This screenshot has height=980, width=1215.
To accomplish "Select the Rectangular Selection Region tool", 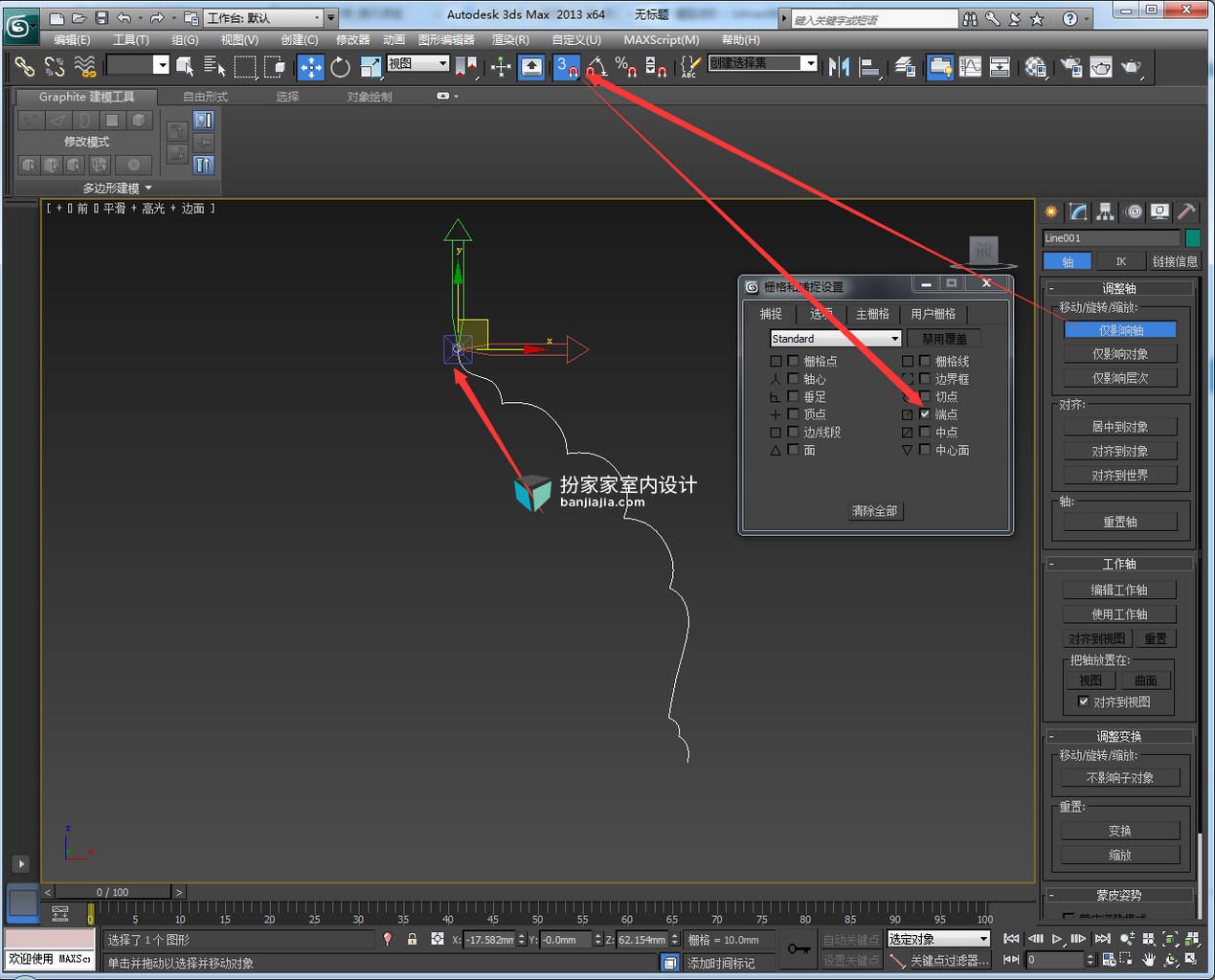I will (245, 66).
